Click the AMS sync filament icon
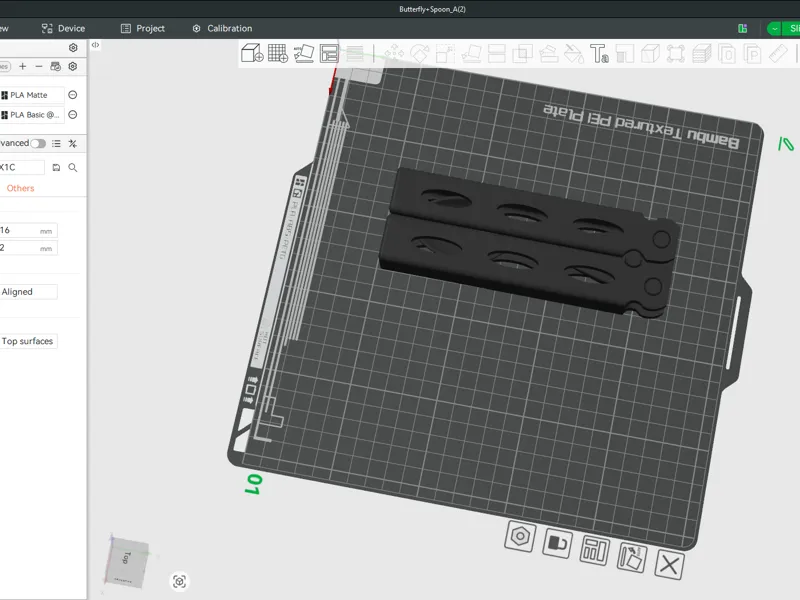This screenshot has width=800, height=600. [x=56, y=66]
